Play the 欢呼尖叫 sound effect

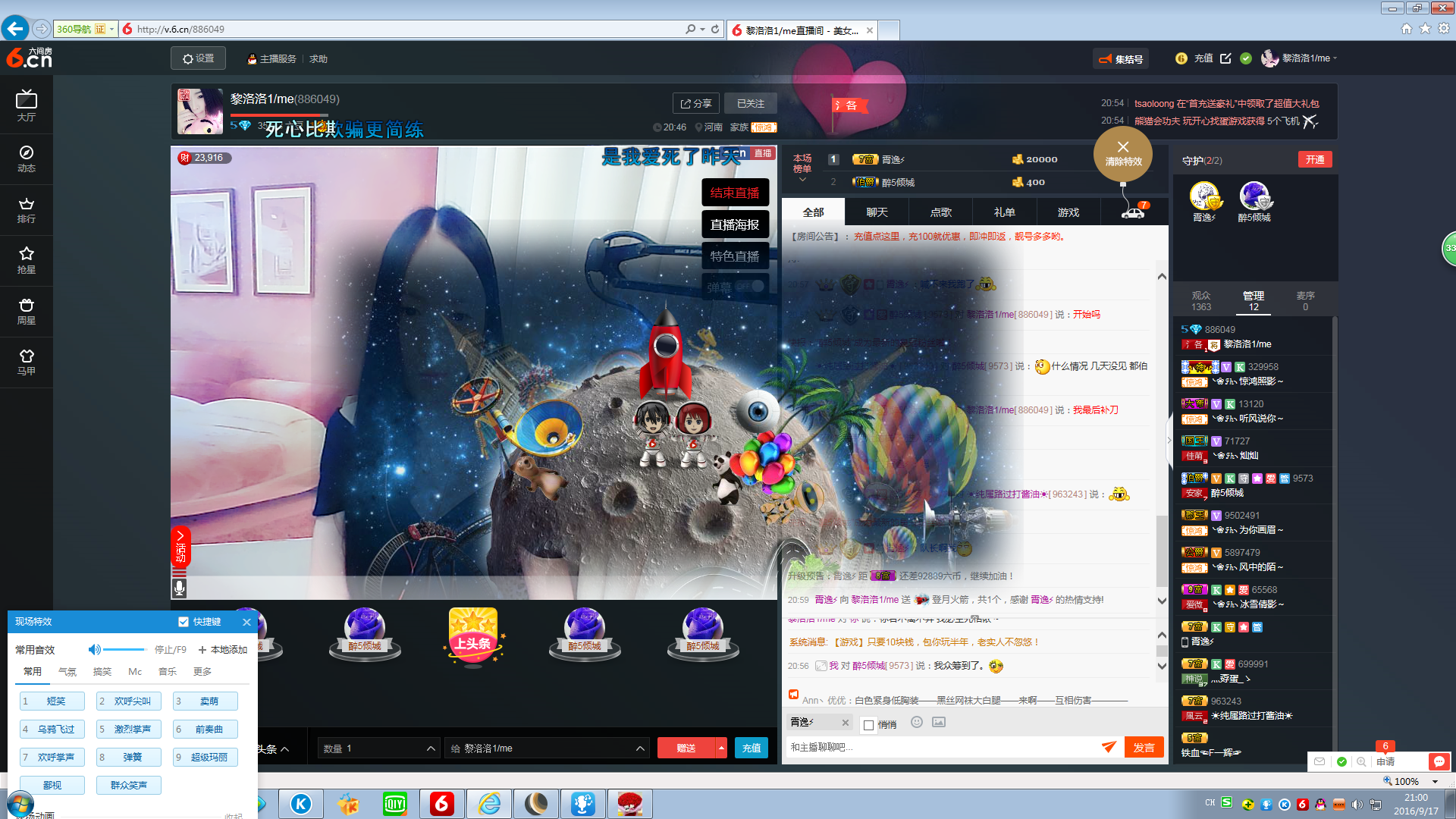click(x=129, y=701)
